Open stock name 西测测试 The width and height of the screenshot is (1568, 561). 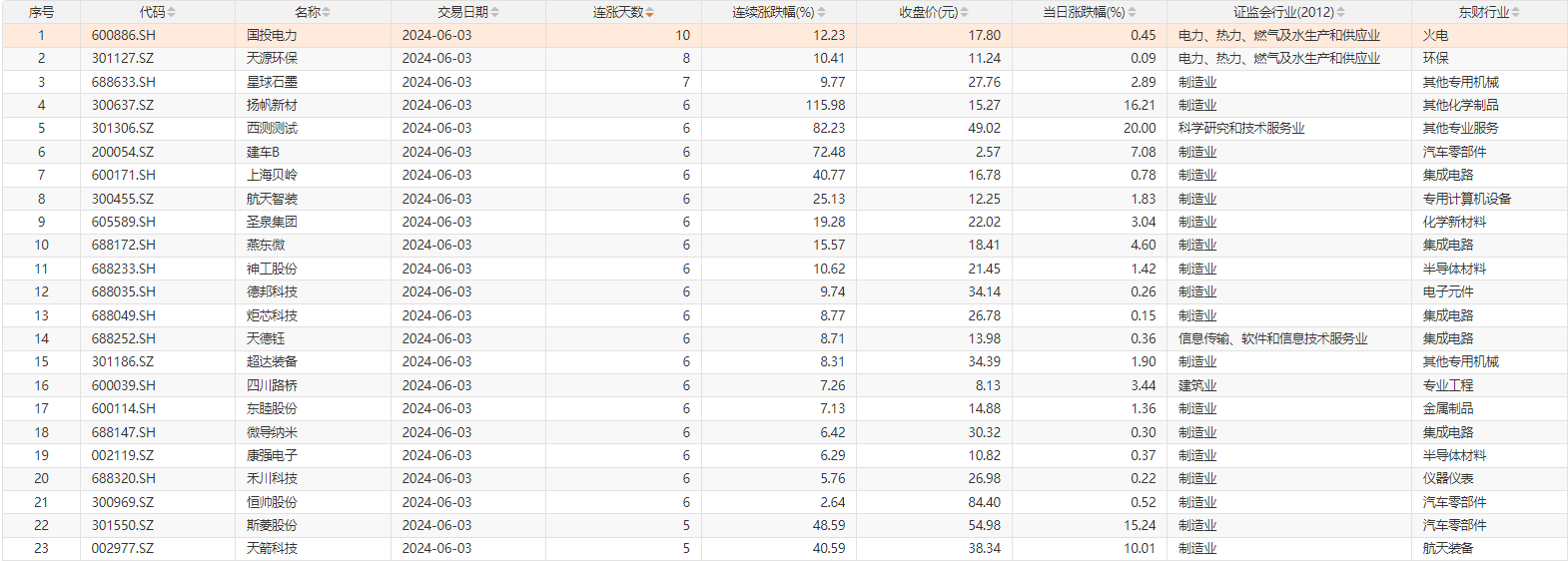[272, 128]
